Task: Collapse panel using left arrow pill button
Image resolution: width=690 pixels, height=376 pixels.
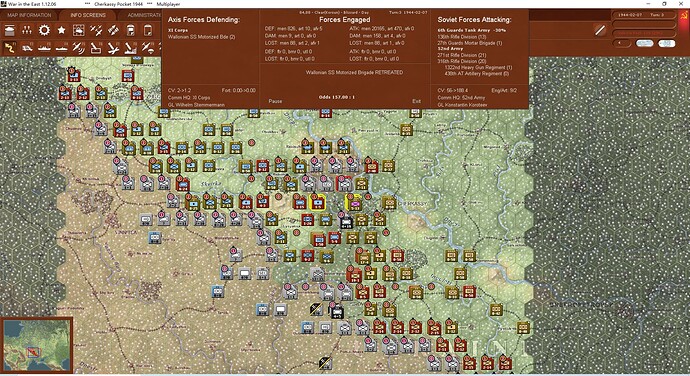Action: tap(622, 43)
